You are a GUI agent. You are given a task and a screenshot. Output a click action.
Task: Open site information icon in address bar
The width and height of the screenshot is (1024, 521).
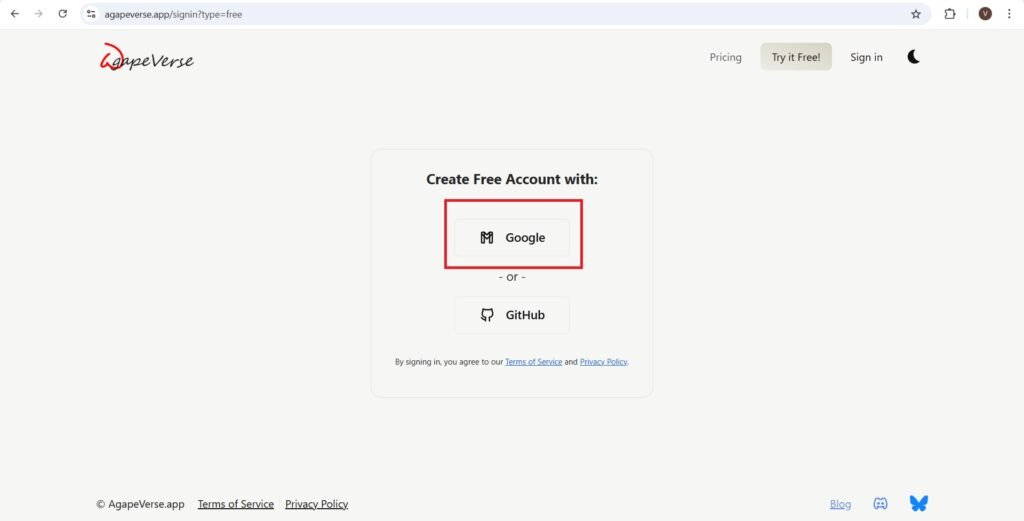[91, 14]
